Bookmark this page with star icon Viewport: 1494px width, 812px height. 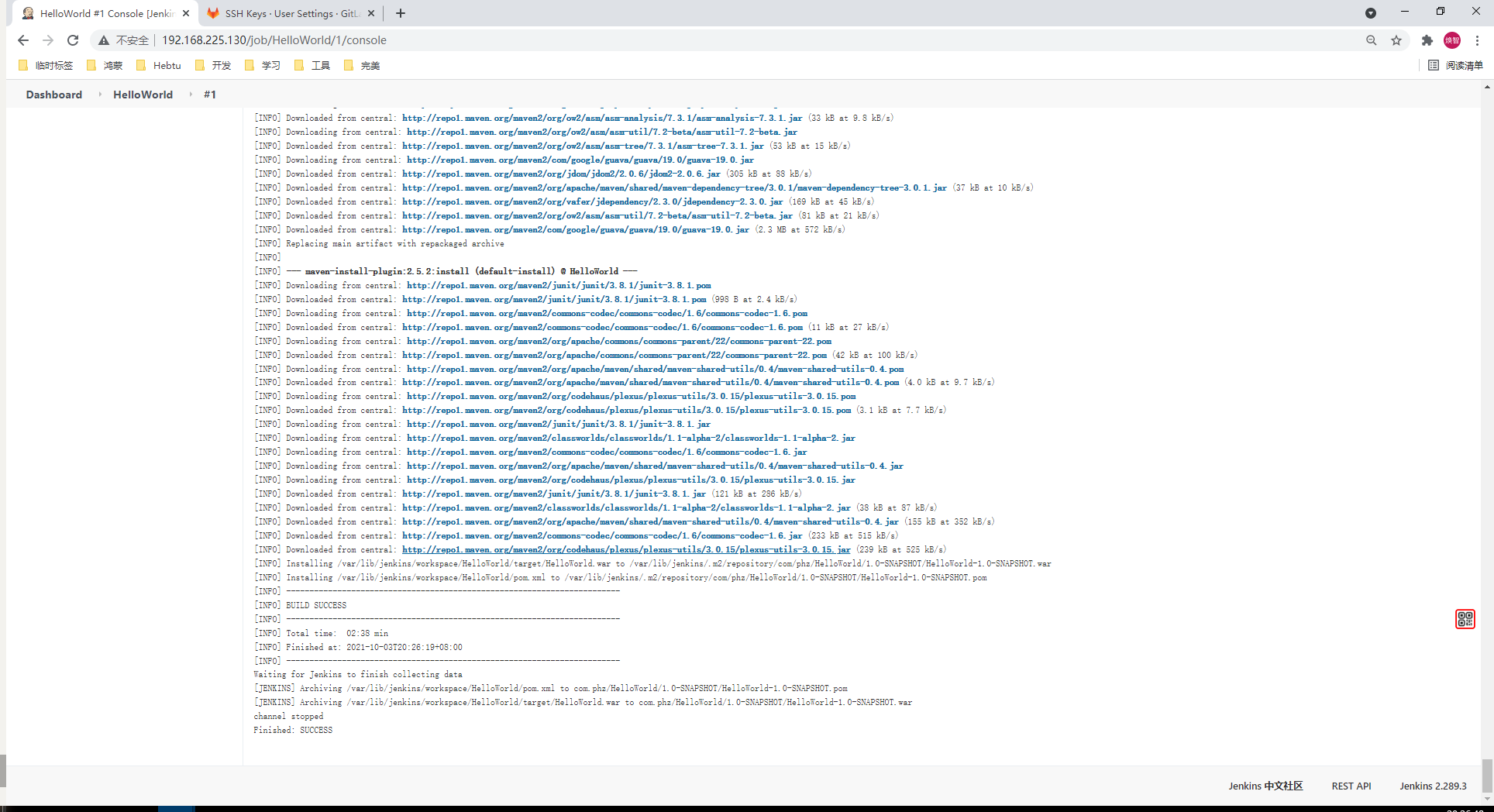point(1396,40)
